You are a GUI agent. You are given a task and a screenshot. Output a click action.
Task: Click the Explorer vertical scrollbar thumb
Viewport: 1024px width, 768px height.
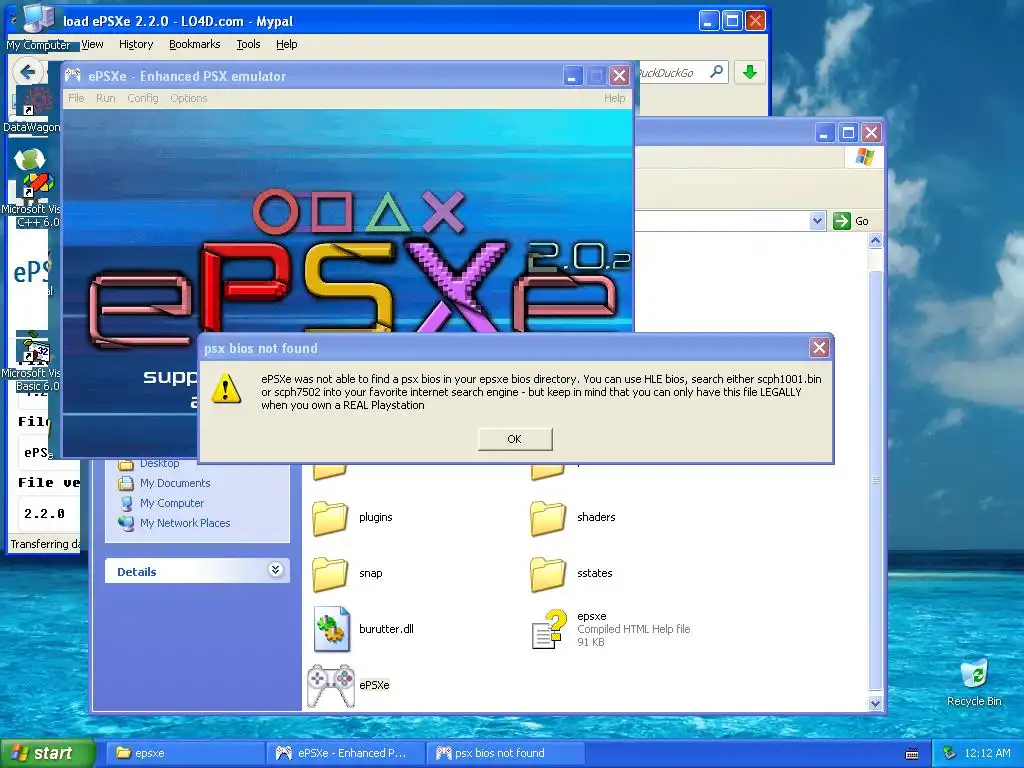[875, 480]
